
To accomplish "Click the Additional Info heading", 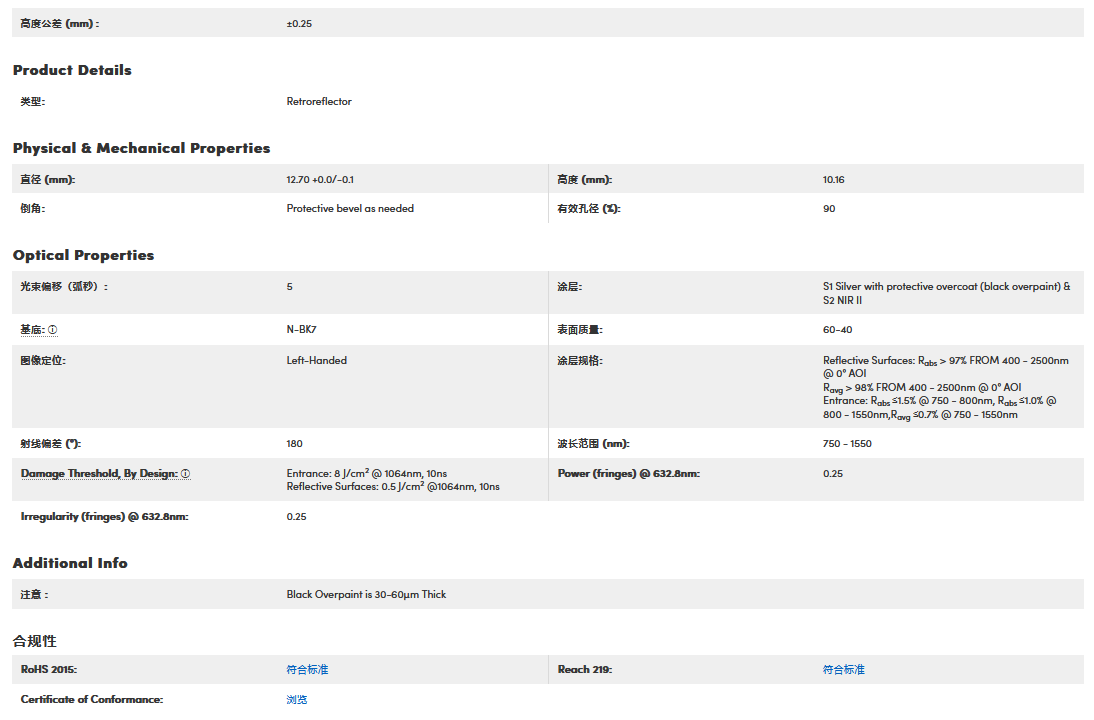I will 70,563.
